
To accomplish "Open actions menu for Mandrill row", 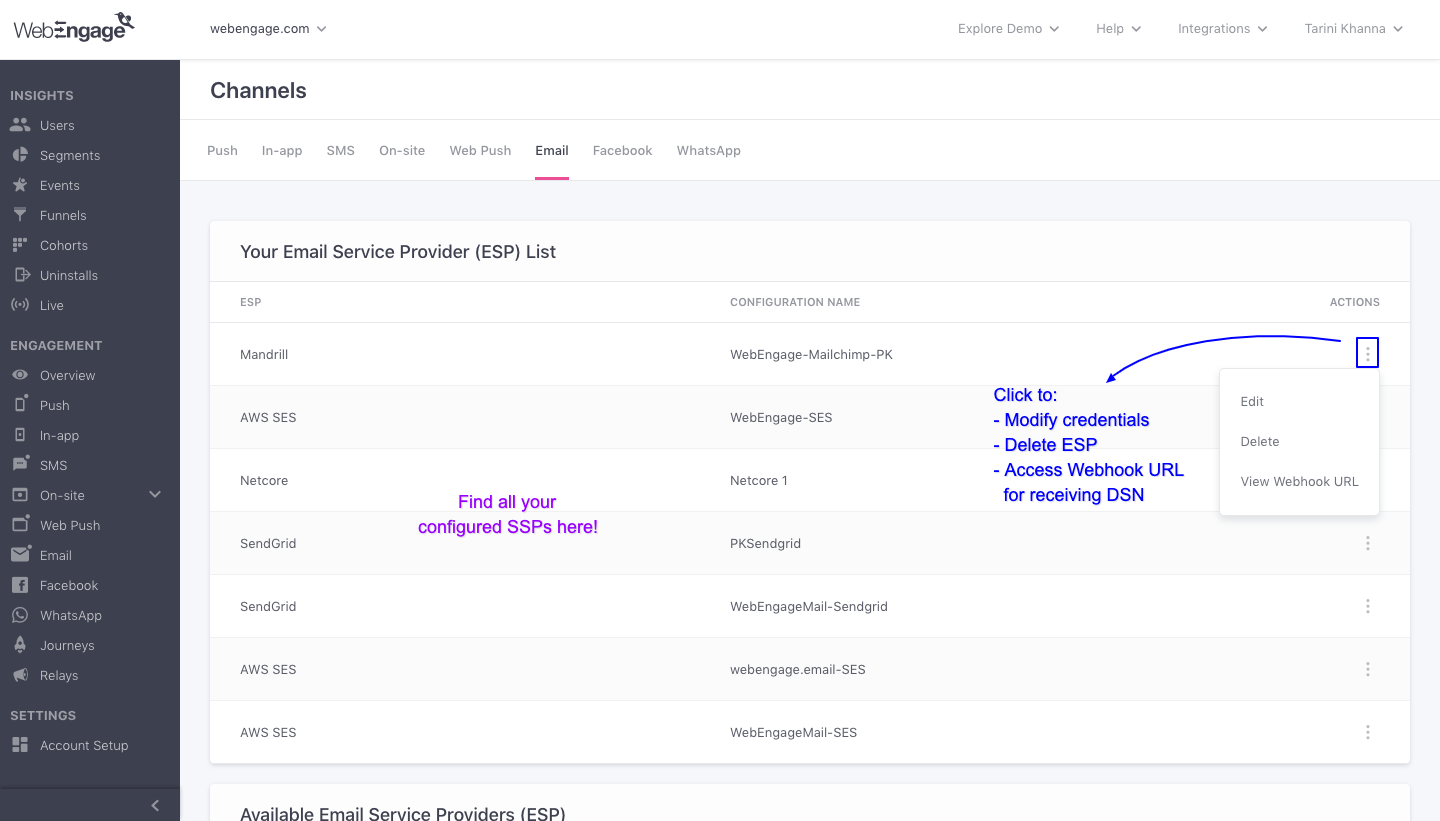I will [x=1367, y=353].
